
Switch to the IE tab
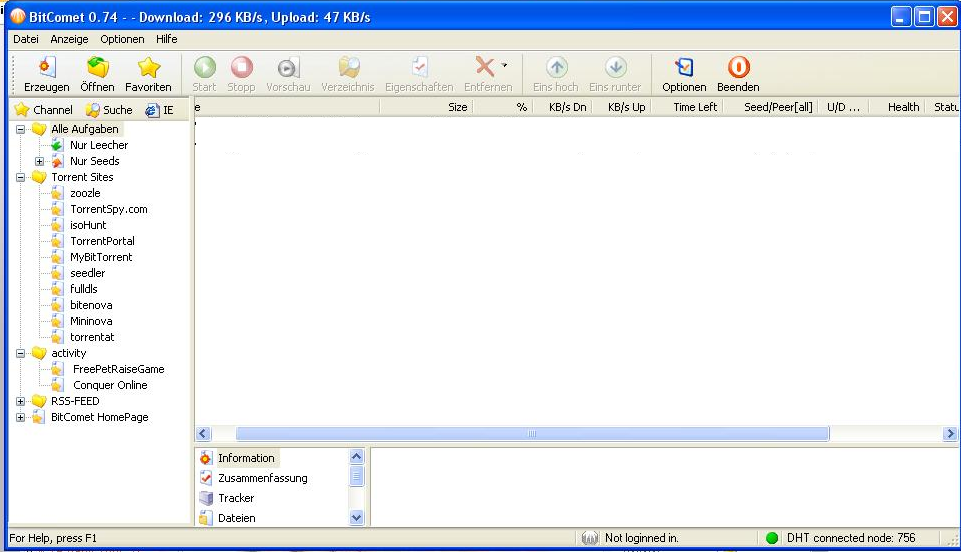coord(159,110)
